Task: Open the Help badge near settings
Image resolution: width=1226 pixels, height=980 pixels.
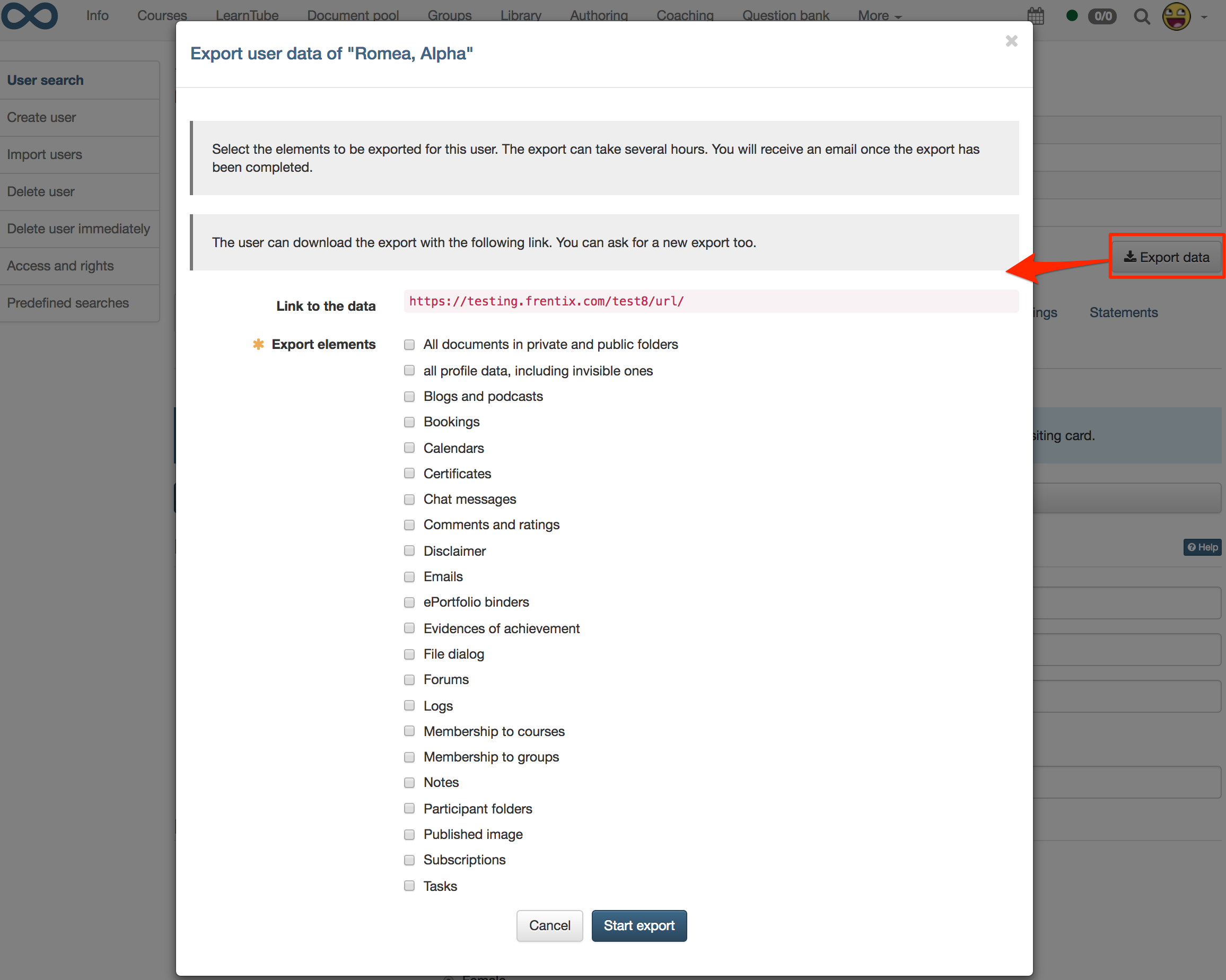Action: (x=1202, y=547)
